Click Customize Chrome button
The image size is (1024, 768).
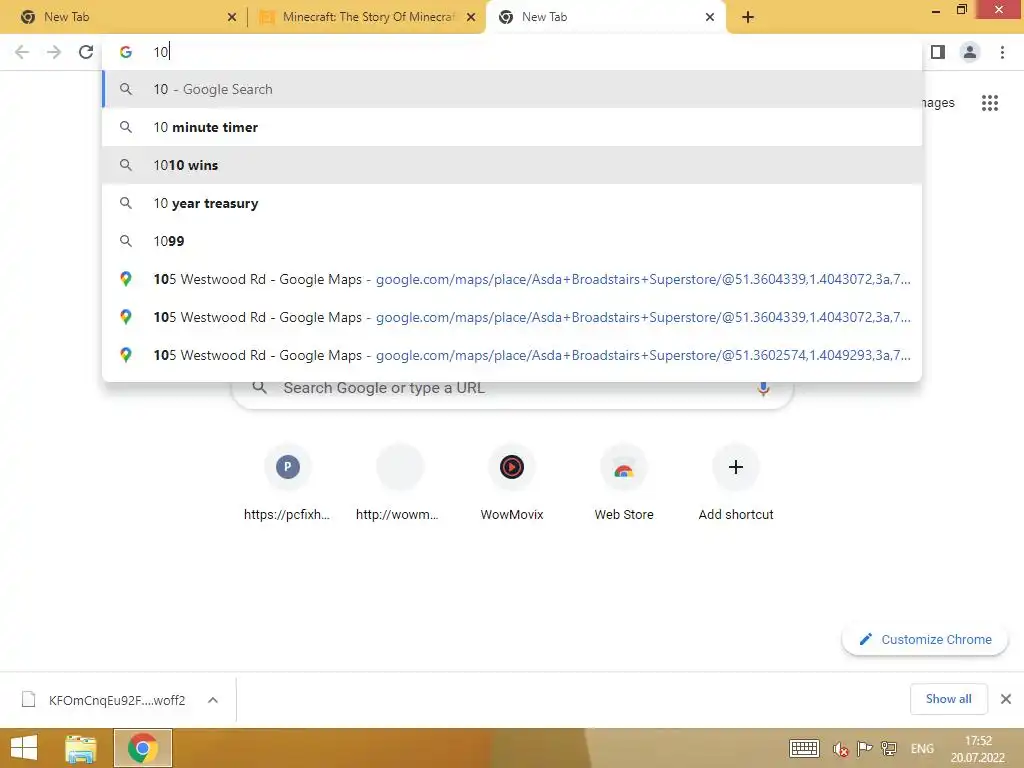[925, 639]
